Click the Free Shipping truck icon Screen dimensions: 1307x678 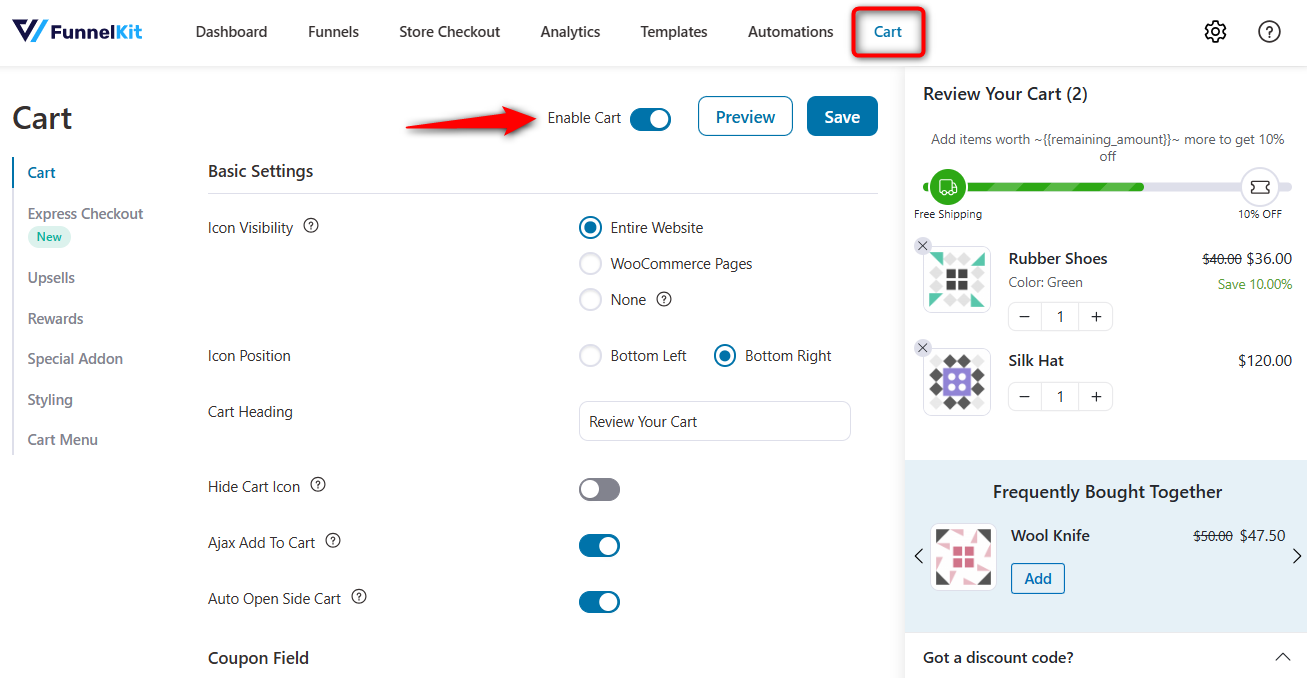947,187
